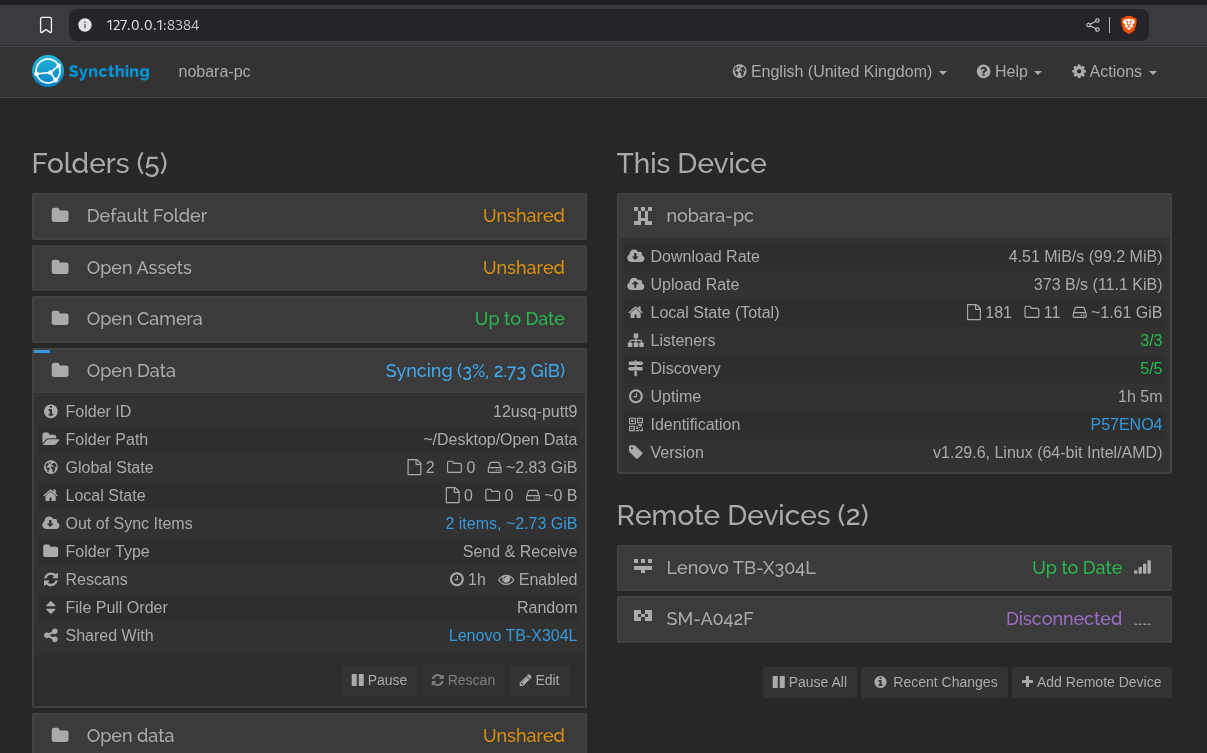Image resolution: width=1207 pixels, height=753 pixels.
Task: Click the 1h 5m uptime value
Action: click(x=1140, y=396)
